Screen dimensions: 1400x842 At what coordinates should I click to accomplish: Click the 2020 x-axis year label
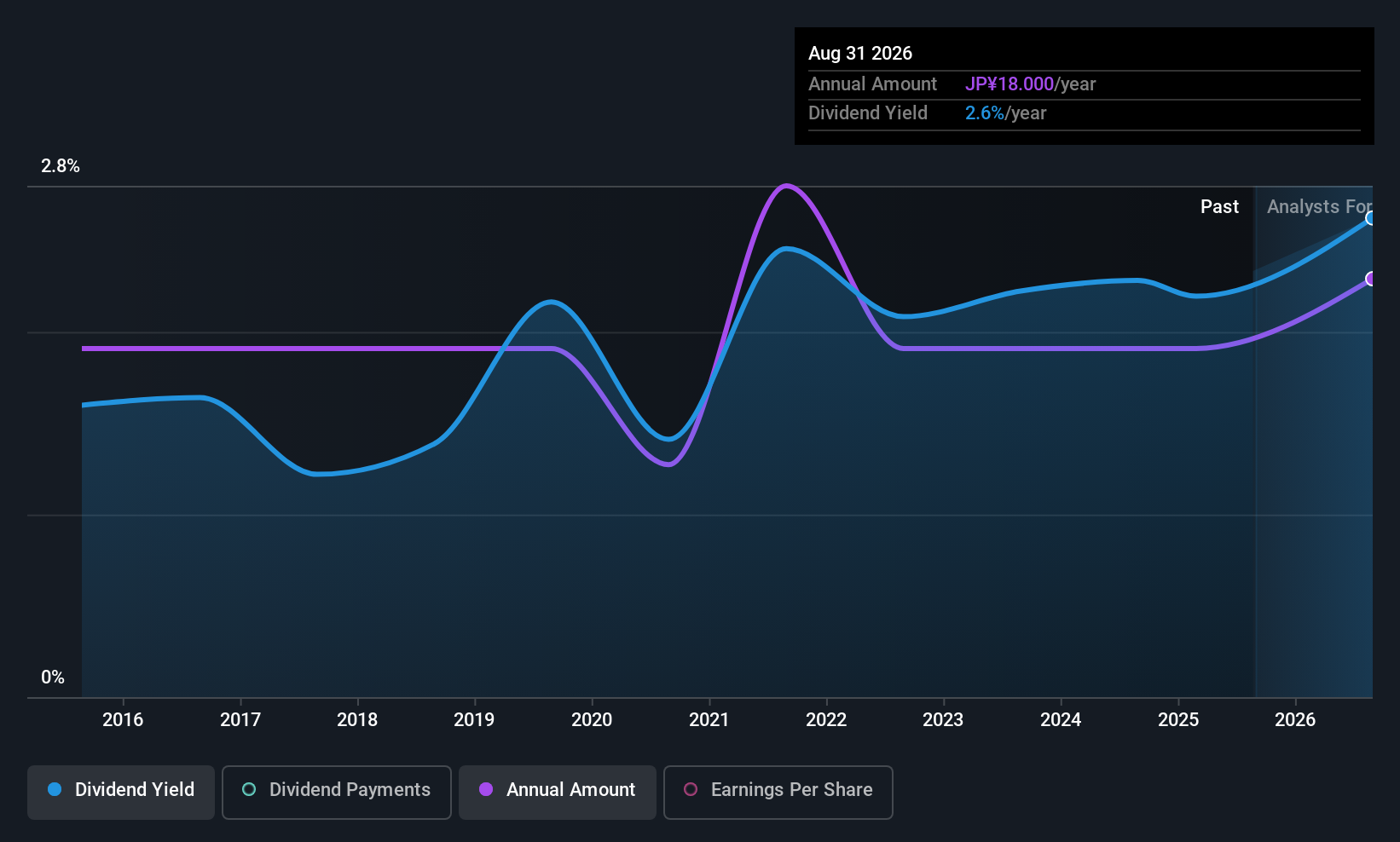tap(592, 719)
